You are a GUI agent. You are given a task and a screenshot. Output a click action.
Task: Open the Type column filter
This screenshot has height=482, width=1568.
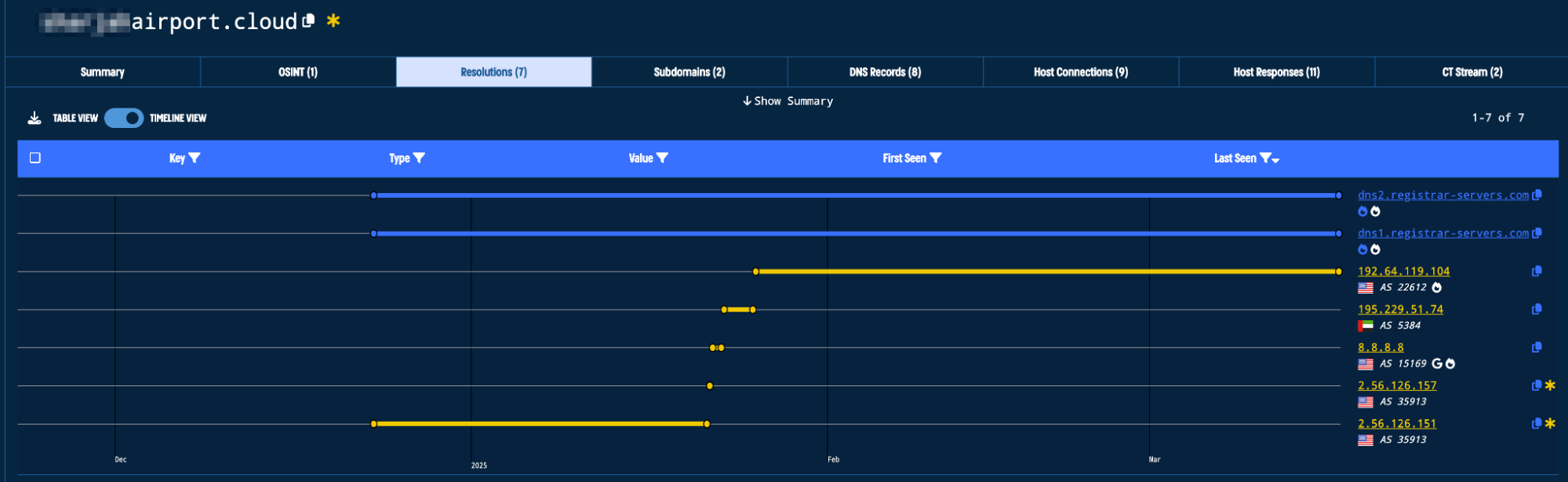(x=419, y=158)
